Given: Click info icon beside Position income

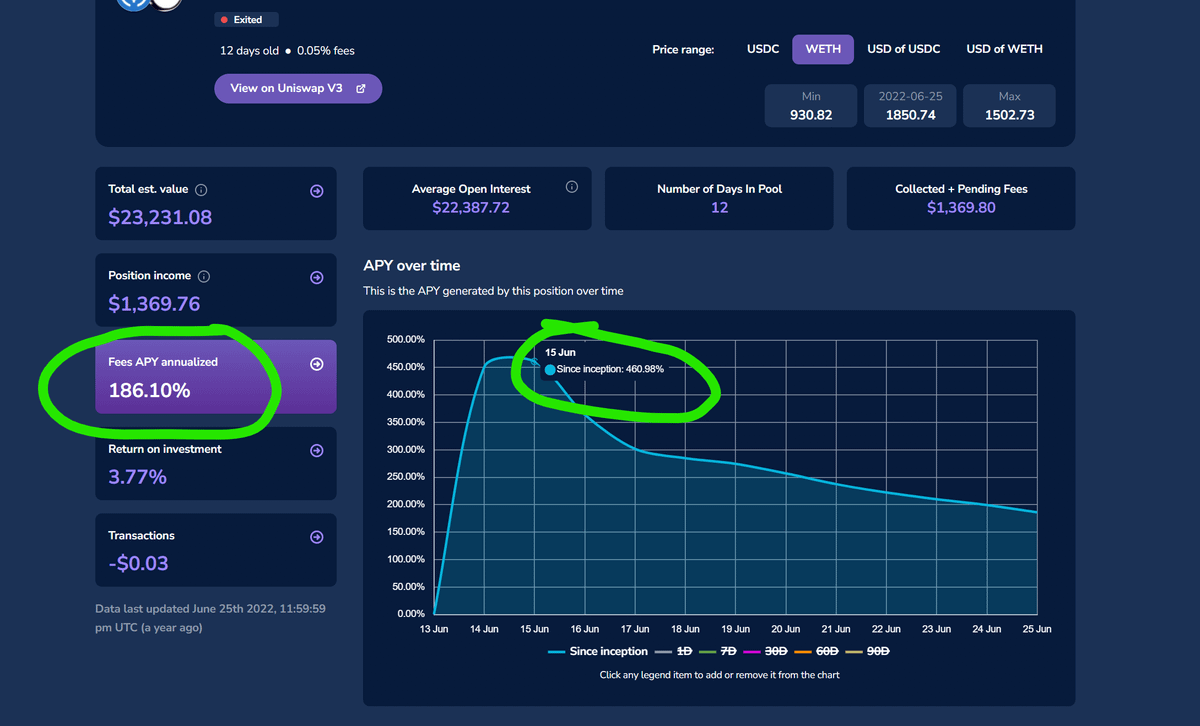Looking at the screenshot, I should tap(204, 276).
